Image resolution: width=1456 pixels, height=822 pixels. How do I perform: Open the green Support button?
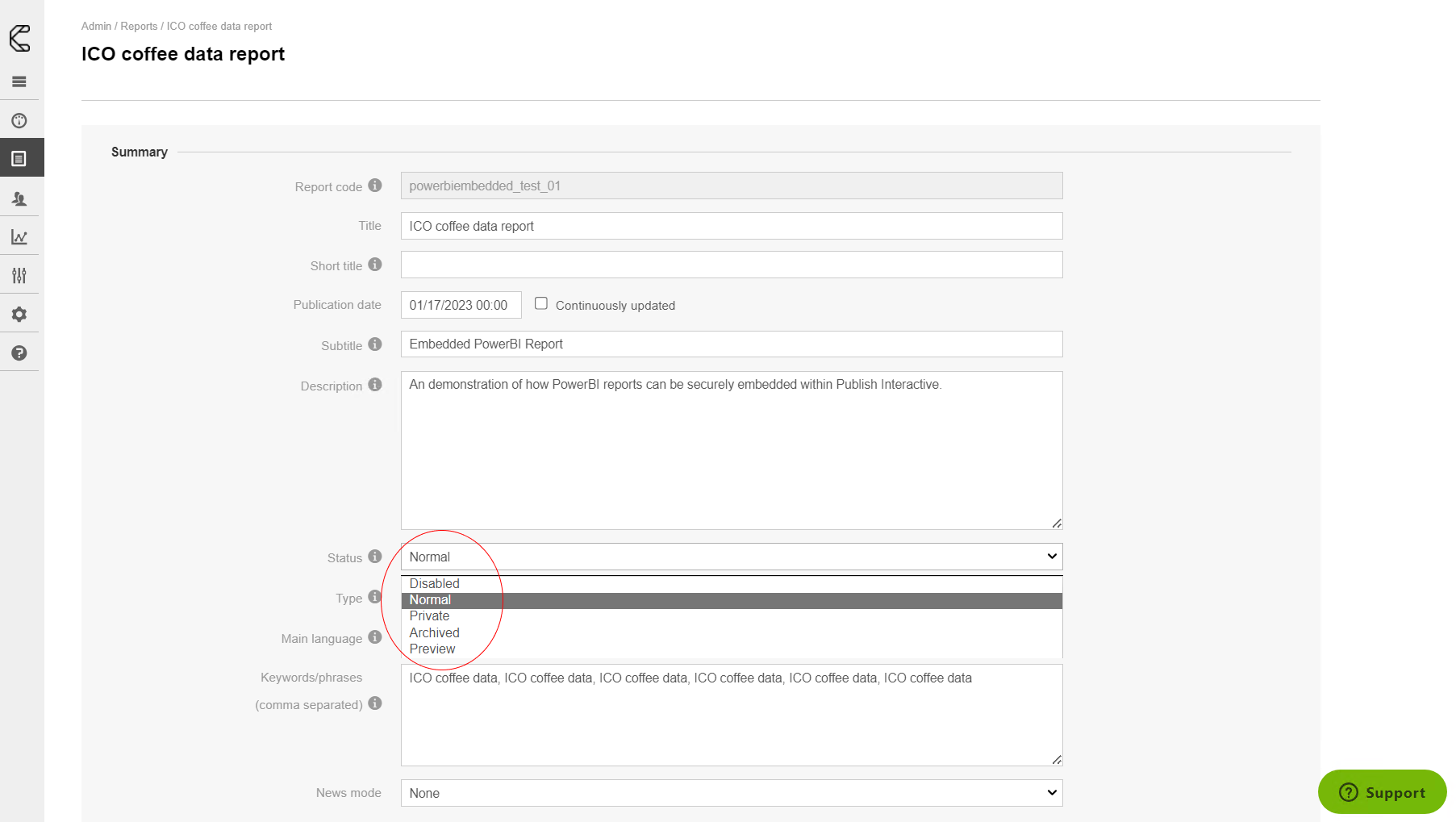tap(1382, 792)
